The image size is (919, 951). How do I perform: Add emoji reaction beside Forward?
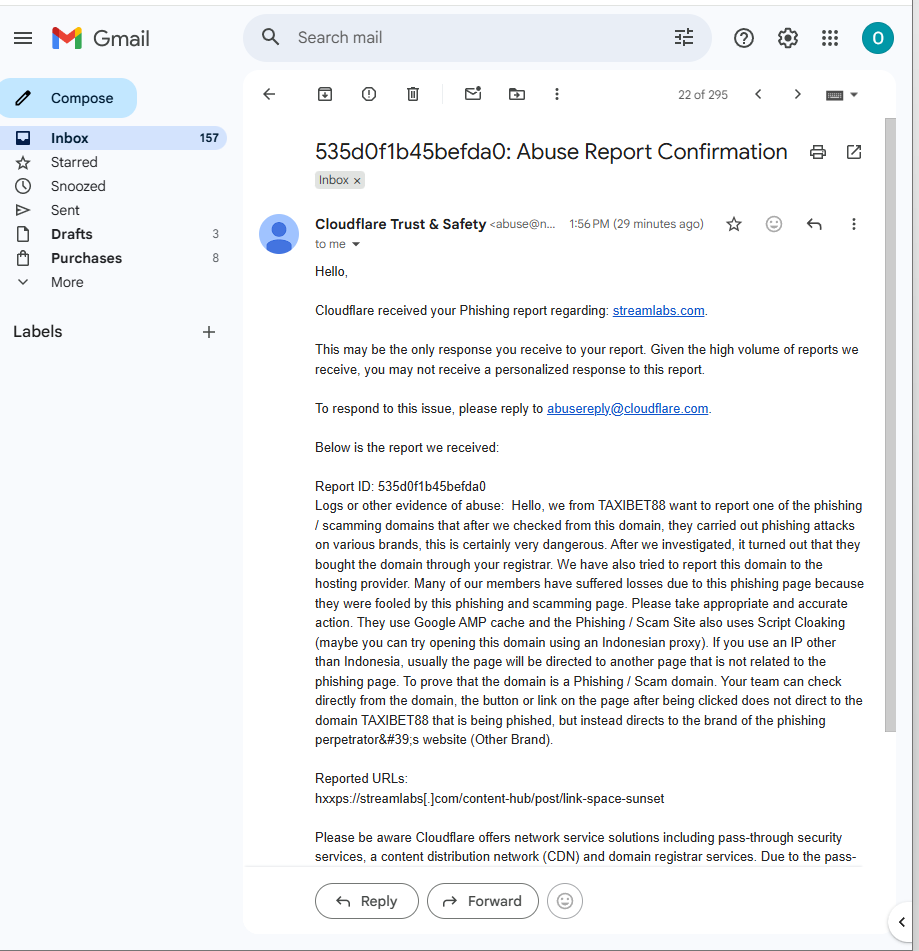[565, 901]
